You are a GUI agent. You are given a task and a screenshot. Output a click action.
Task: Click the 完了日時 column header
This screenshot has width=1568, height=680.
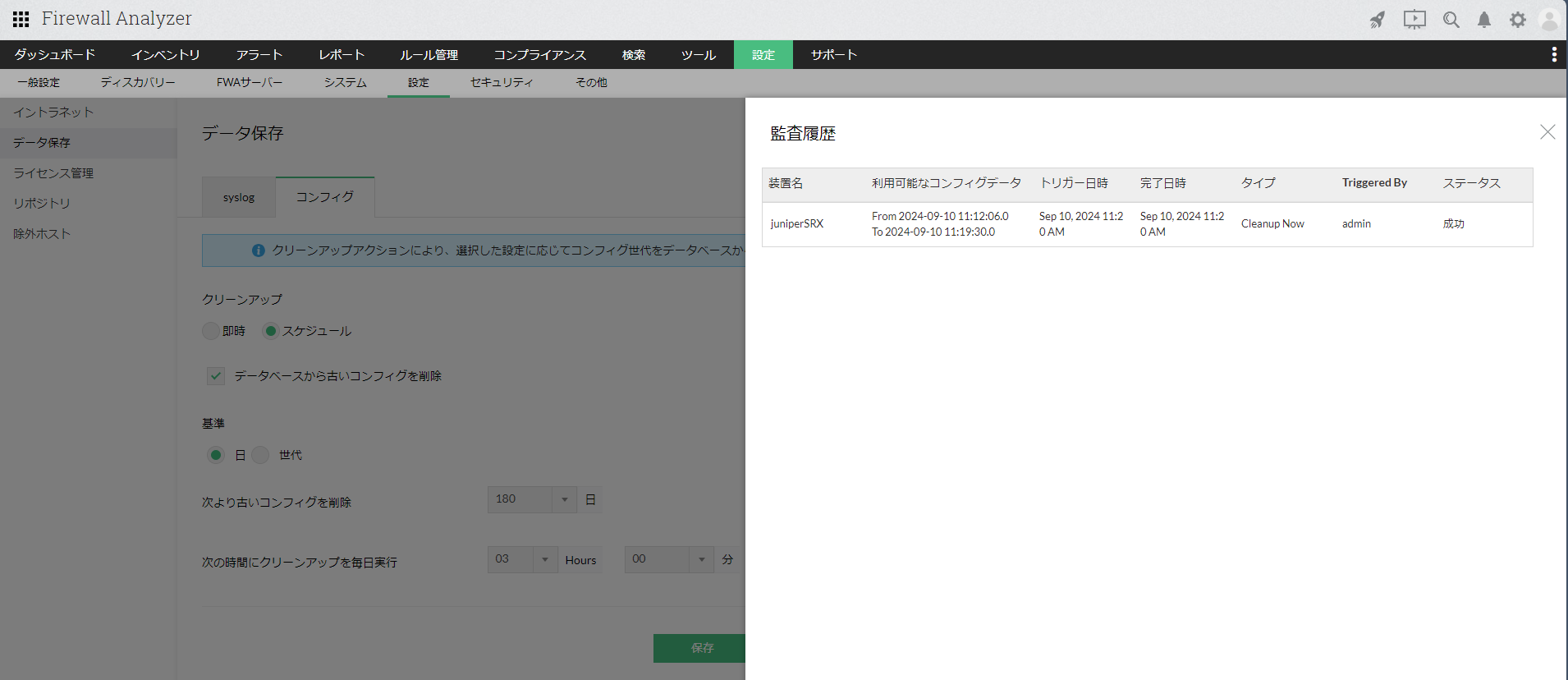pos(1163,183)
